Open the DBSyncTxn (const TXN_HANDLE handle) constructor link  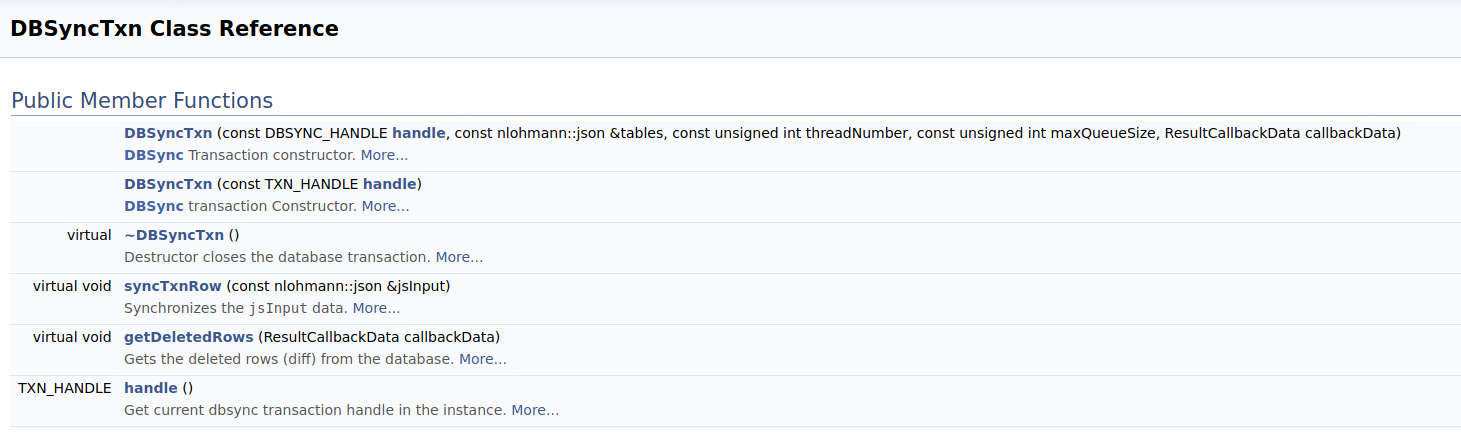click(x=168, y=184)
